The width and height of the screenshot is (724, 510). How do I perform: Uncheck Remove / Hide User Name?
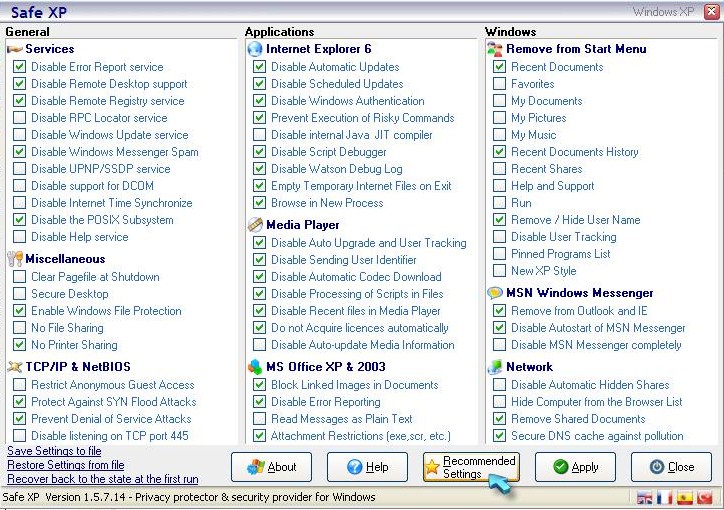[499, 220]
